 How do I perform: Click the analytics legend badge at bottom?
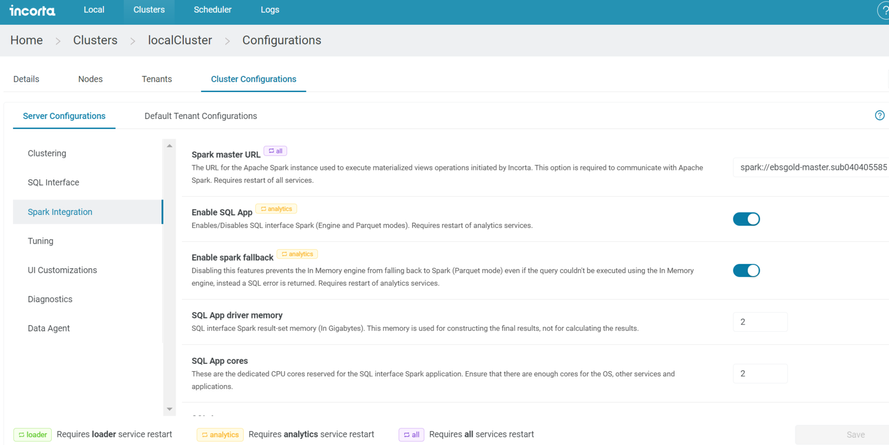[220, 435]
